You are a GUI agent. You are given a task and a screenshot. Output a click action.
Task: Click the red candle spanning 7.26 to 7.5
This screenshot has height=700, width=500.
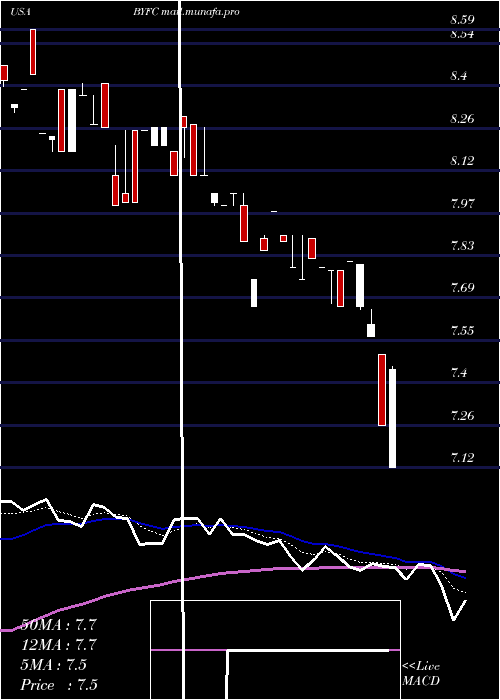click(382, 390)
